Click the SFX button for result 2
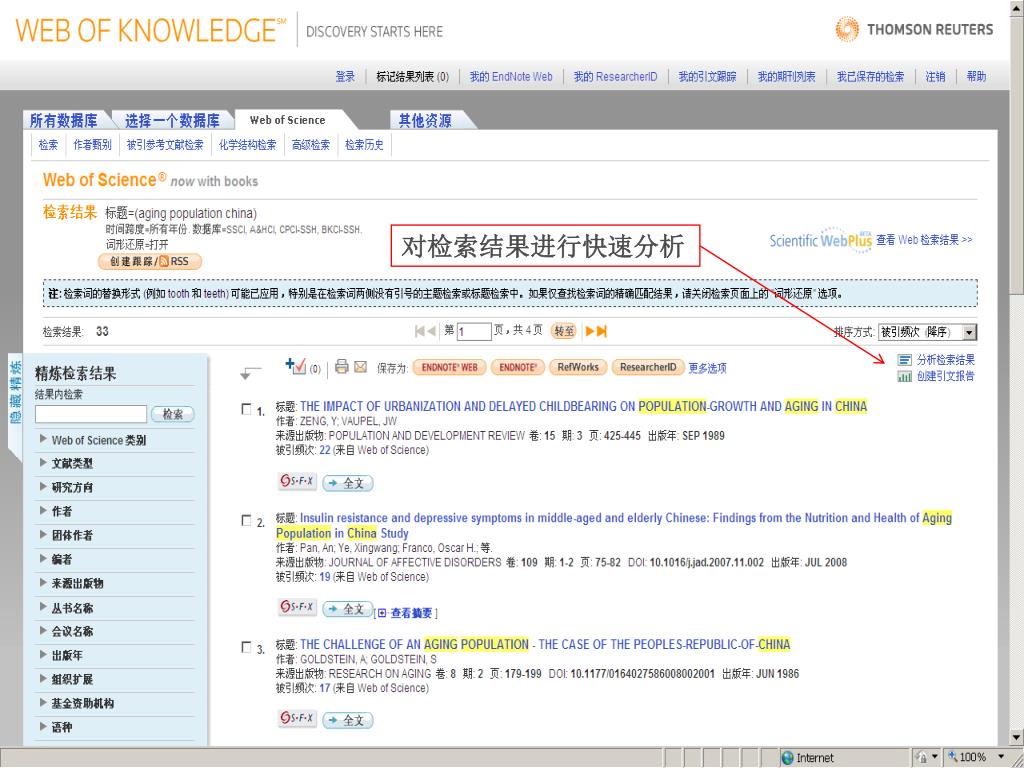 (x=297, y=607)
